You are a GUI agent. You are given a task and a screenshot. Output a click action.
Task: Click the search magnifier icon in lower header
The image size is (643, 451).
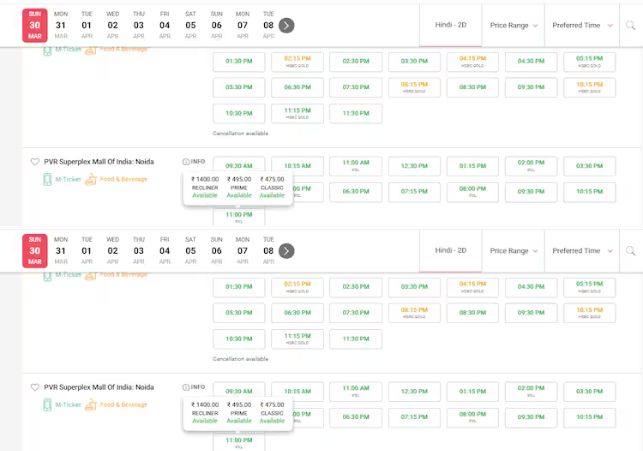630,251
